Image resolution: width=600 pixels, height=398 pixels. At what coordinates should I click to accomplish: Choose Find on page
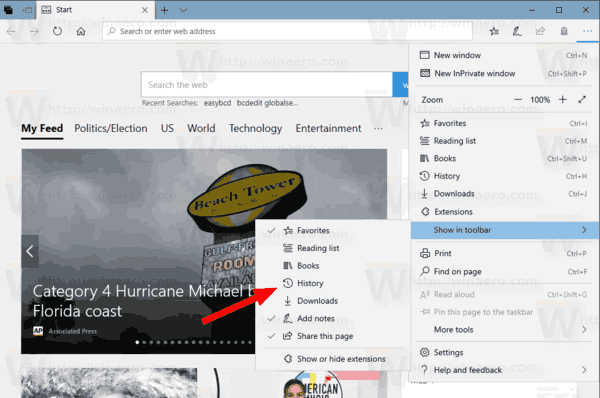click(x=503, y=272)
